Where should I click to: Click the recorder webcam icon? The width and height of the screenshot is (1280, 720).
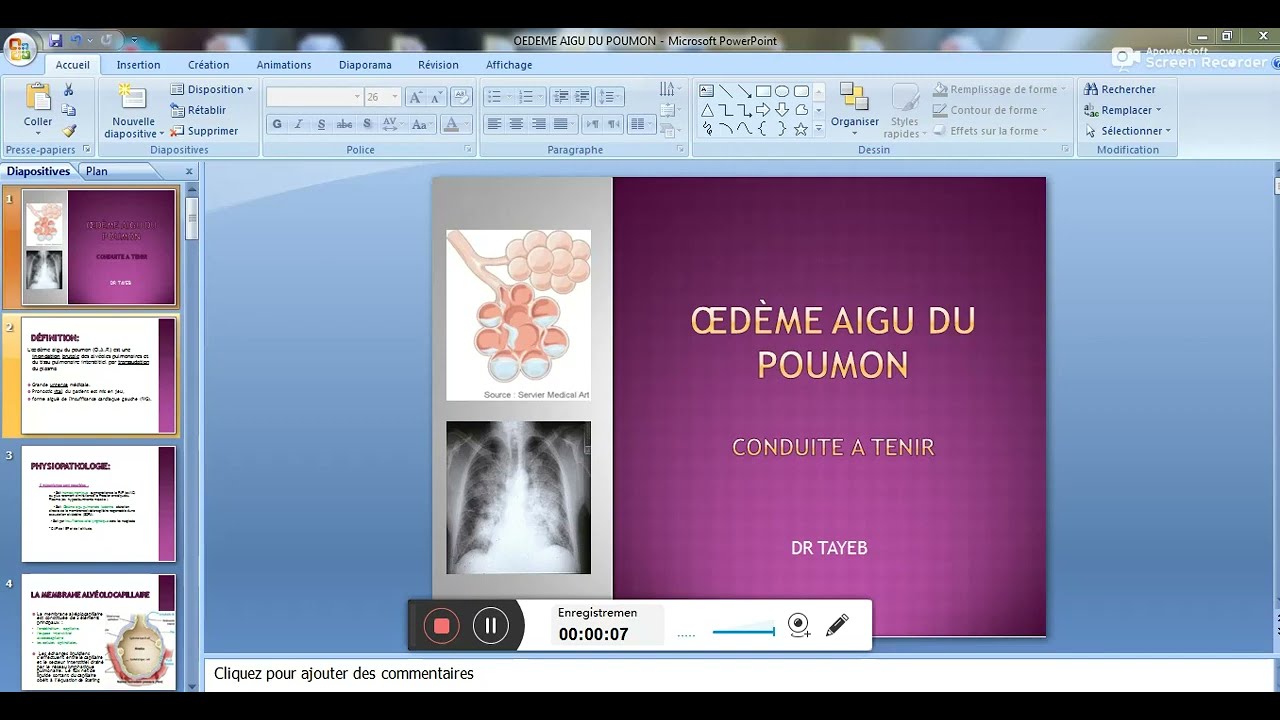pos(798,626)
